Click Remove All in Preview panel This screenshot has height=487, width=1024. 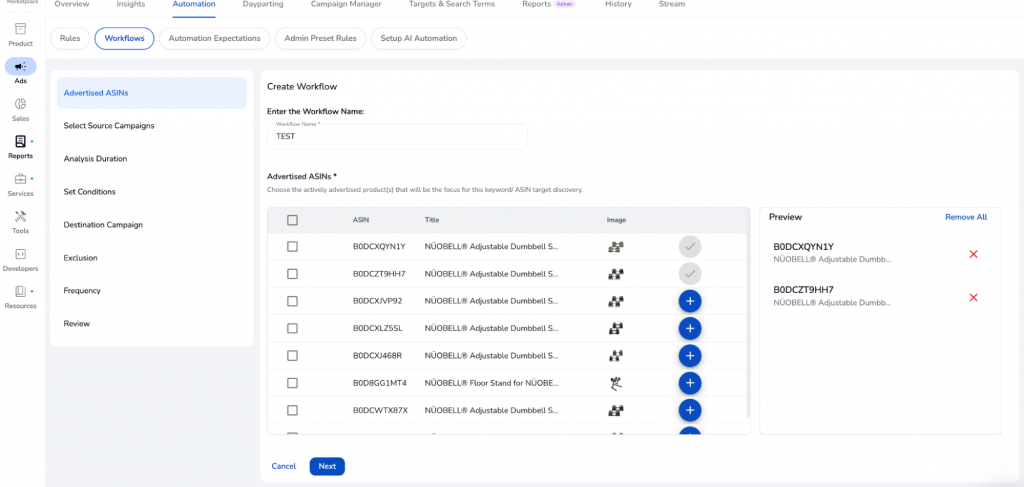click(x=966, y=217)
